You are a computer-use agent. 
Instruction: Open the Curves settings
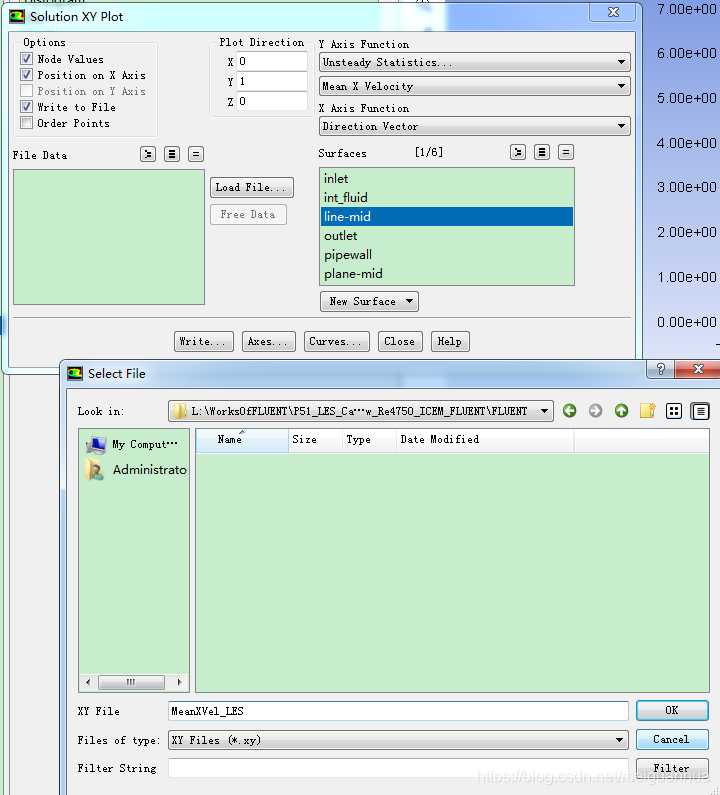337,341
